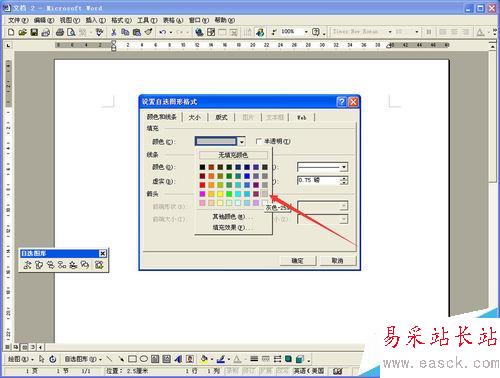Screen dimensions: 500x378
Task: Click the Open file folder icon
Action: [x=22, y=32]
